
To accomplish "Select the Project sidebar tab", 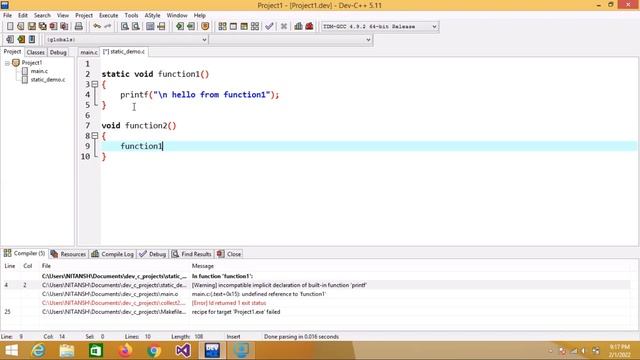I will click(12, 52).
